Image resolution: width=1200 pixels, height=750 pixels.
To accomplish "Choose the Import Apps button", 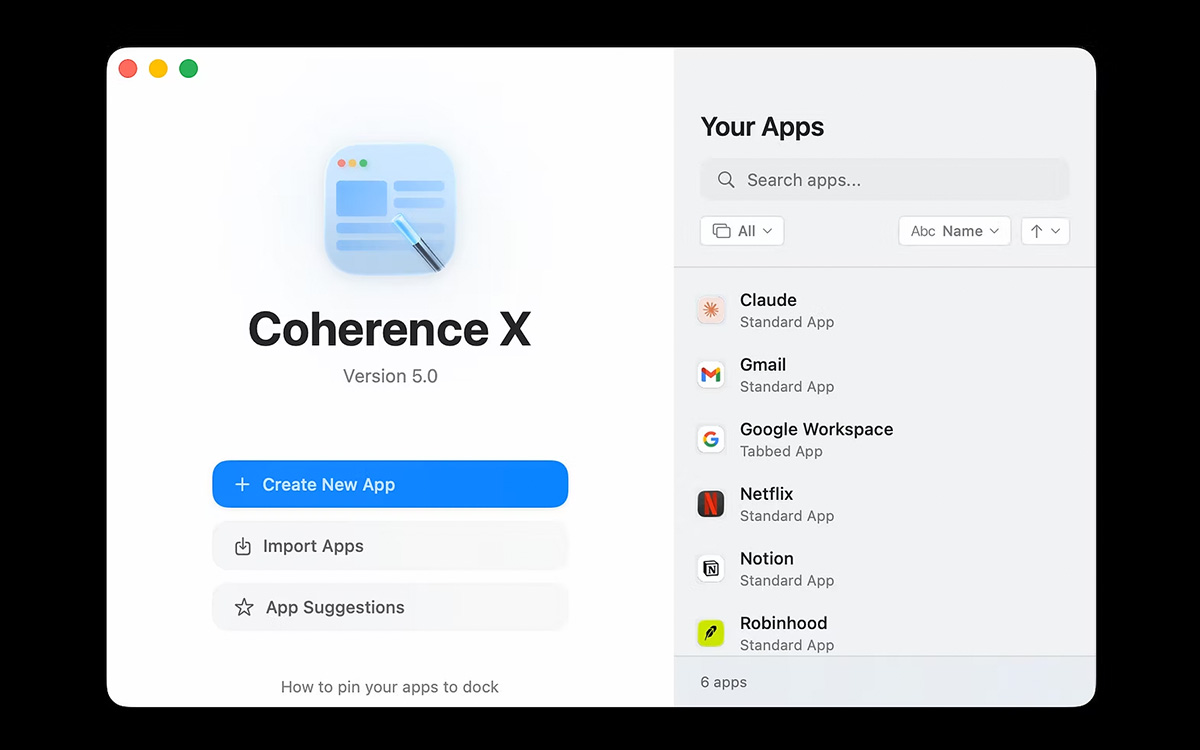I will click(x=390, y=546).
